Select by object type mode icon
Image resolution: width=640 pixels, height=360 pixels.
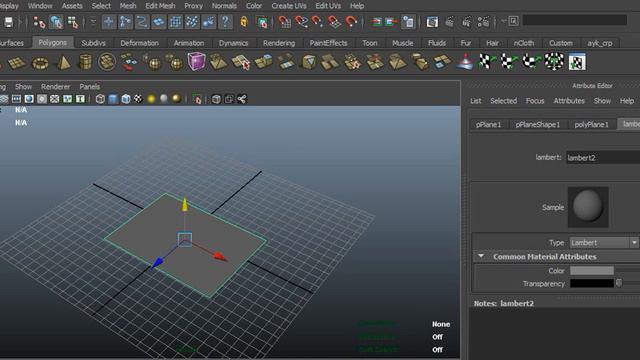(x=56, y=22)
